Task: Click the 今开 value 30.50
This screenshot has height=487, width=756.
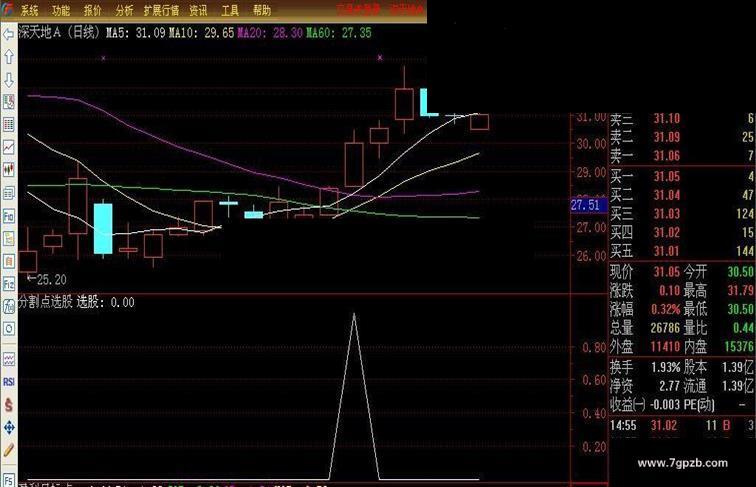Action: (741, 272)
